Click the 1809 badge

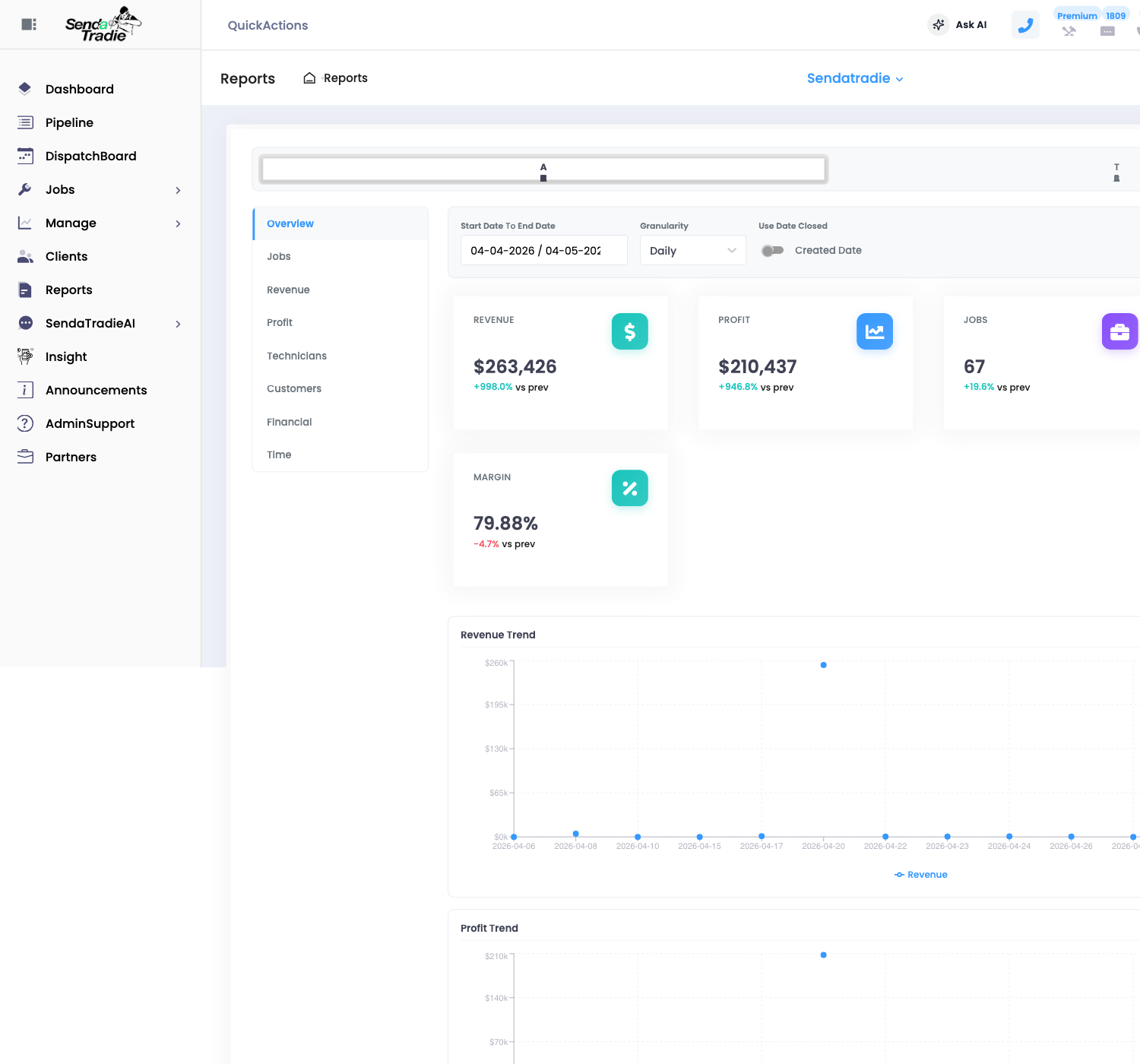click(x=1116, y=15)
